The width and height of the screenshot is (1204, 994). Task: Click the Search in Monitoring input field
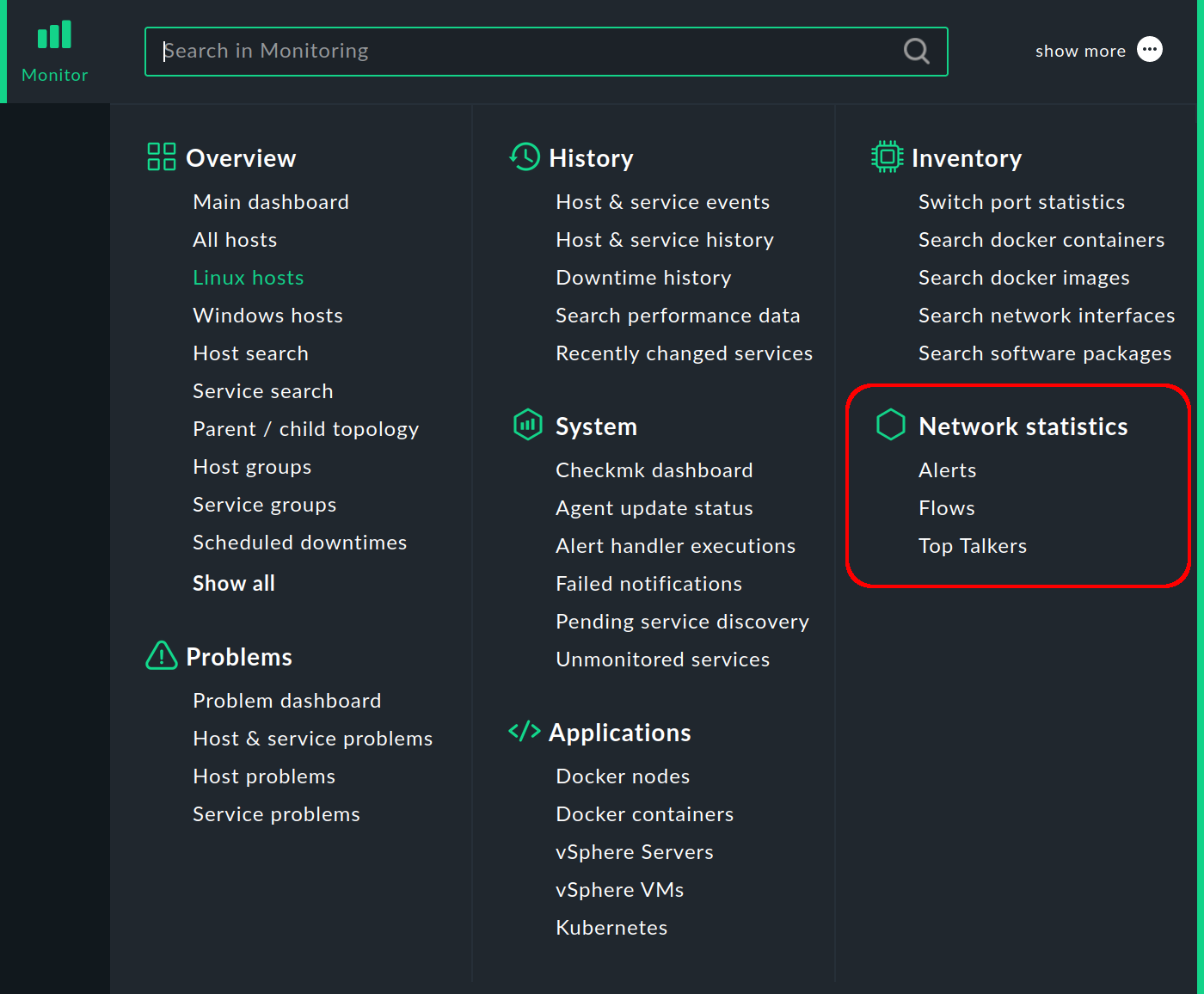pyautogui.click(x=516, y=51)
